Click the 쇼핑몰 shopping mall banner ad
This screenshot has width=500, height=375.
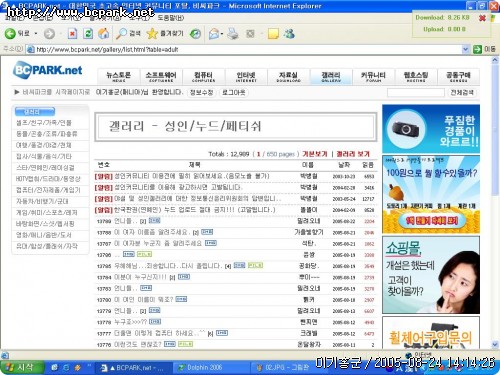[x=431, y=275]
